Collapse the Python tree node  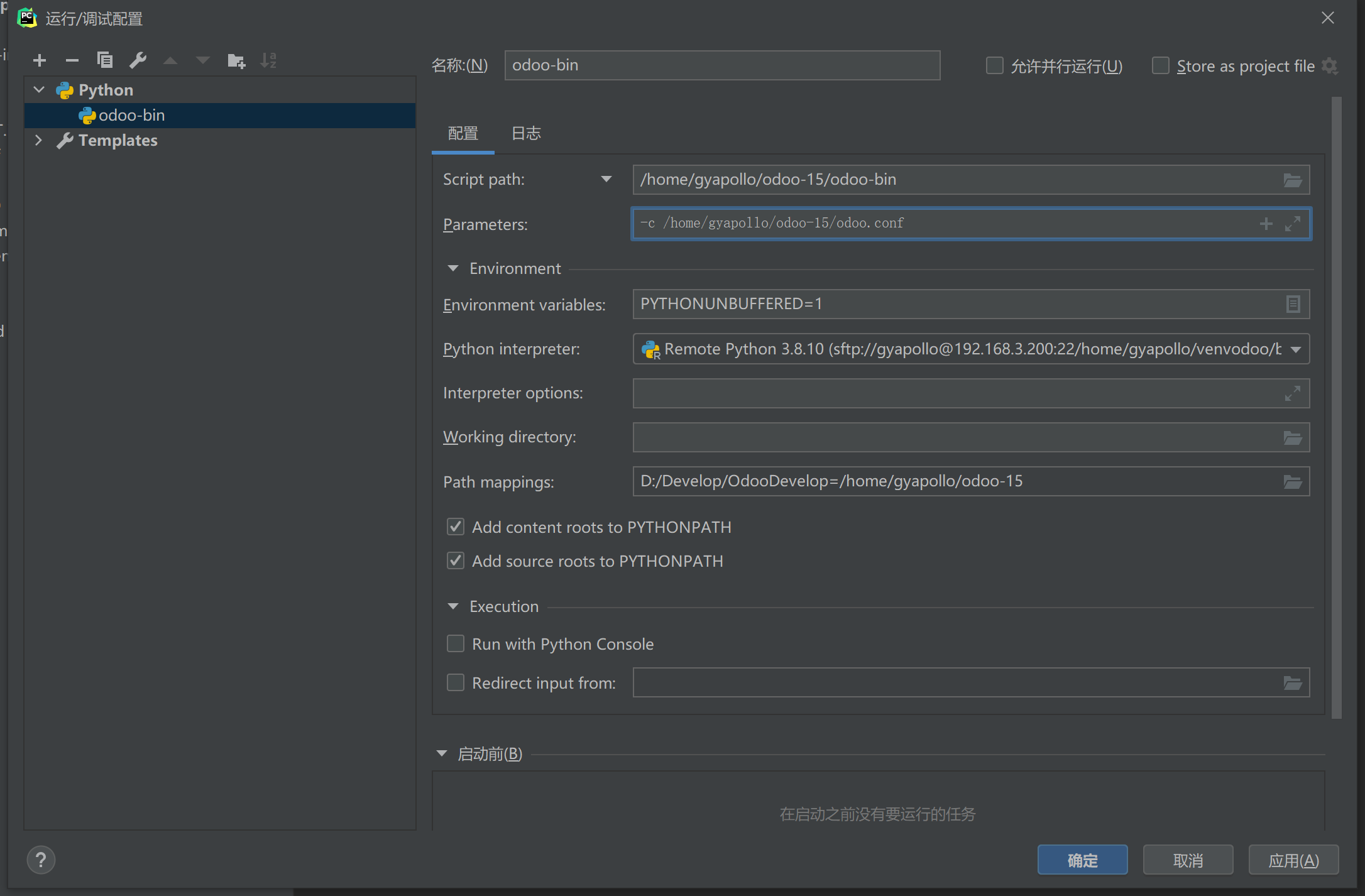tap(39, 90)
